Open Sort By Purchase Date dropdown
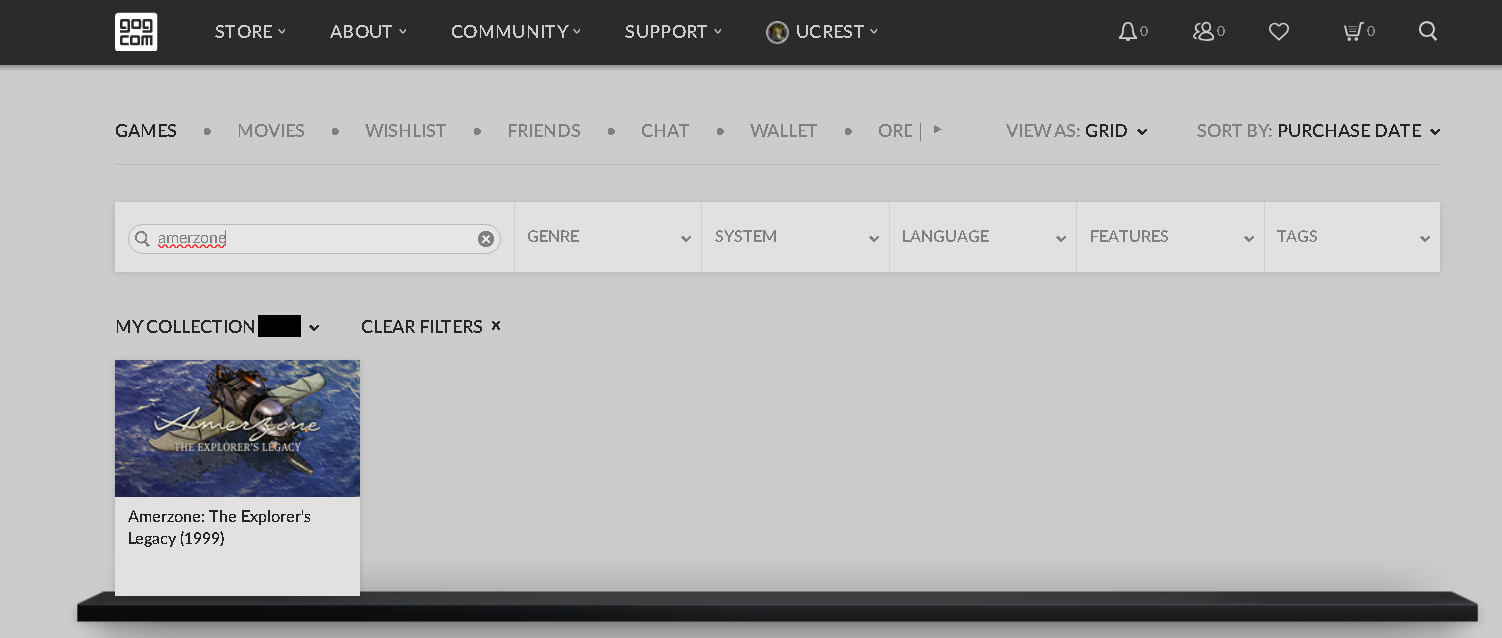1502x638 pixels. 1318,131
